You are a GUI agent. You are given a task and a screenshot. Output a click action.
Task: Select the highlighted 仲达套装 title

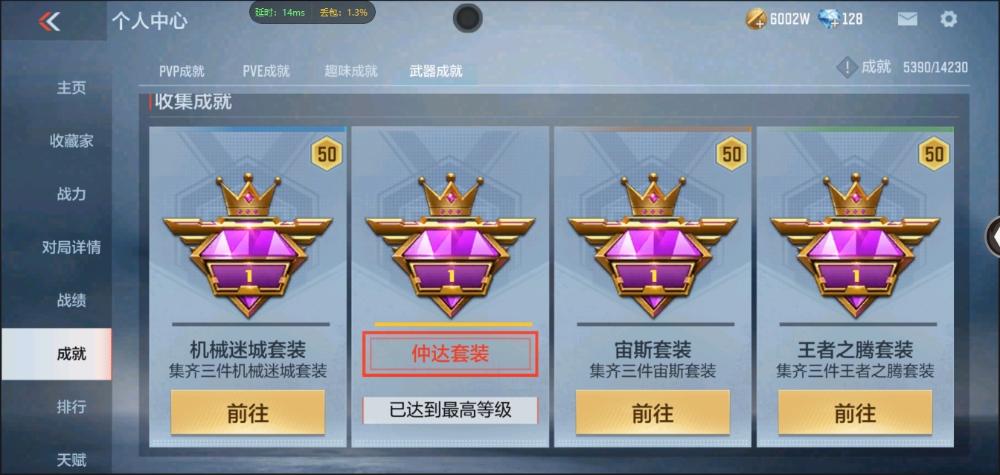click(450, 354)
